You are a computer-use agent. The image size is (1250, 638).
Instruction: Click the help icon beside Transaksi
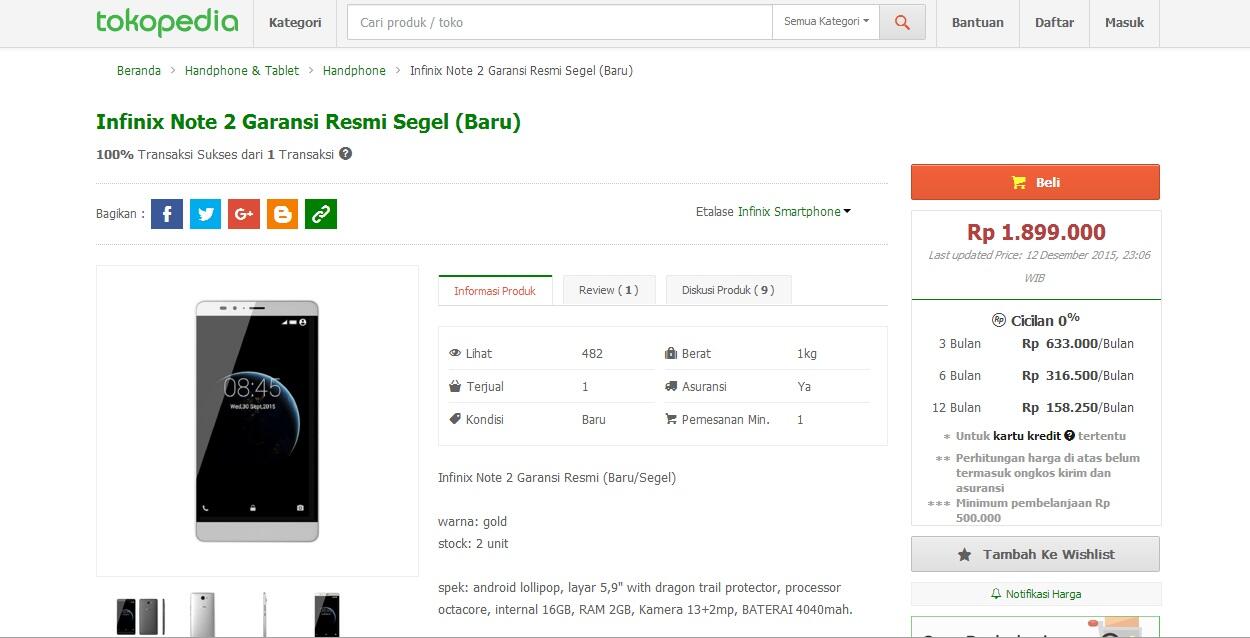point(345,154)
